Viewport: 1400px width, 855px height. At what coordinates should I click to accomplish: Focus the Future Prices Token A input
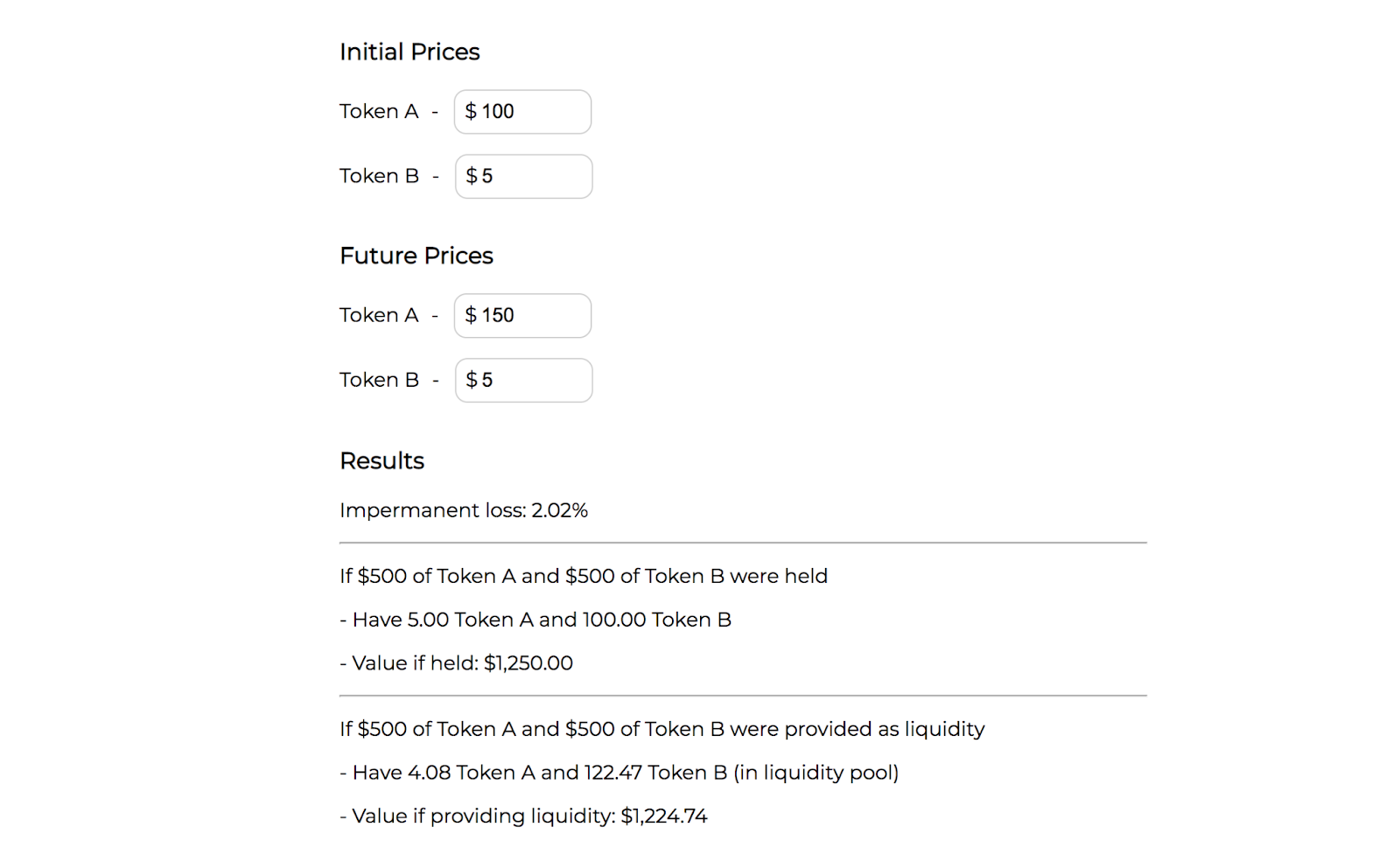coord(522,316)
